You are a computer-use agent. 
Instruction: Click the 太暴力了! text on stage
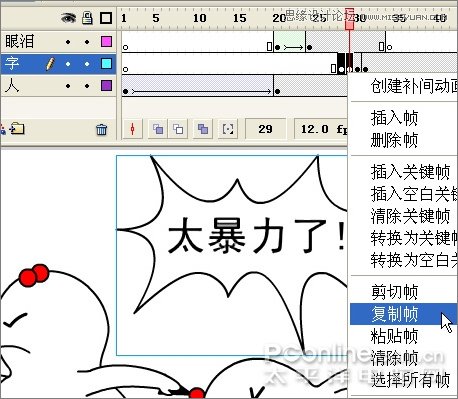click(x=257, y=236)
